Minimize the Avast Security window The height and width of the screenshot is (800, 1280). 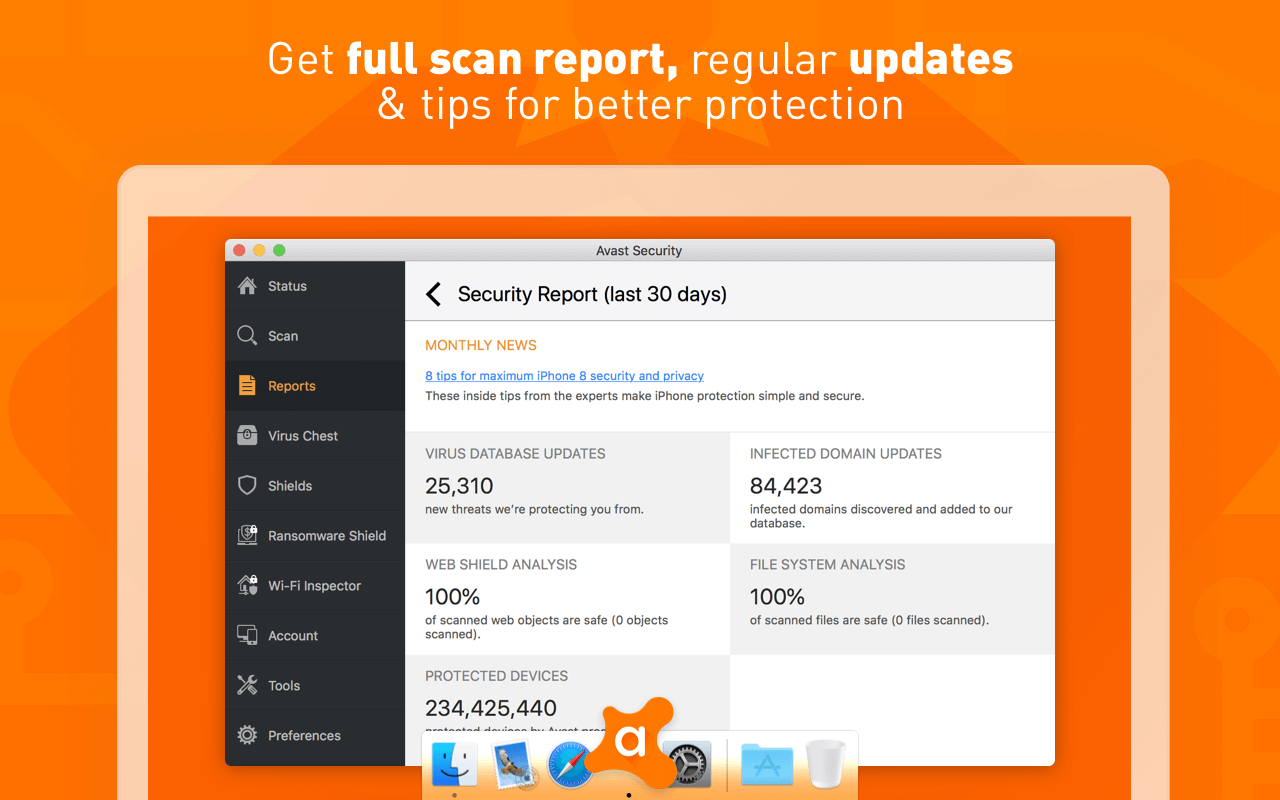(259, 250)
